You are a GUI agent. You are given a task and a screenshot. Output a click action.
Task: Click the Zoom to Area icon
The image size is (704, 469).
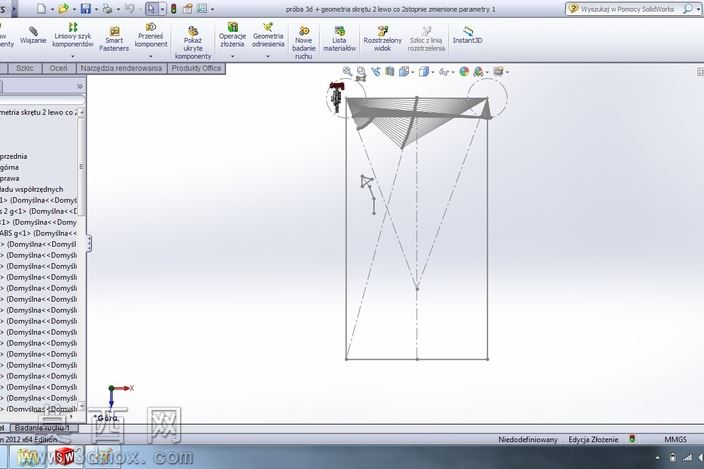click(x=361, y=71)
